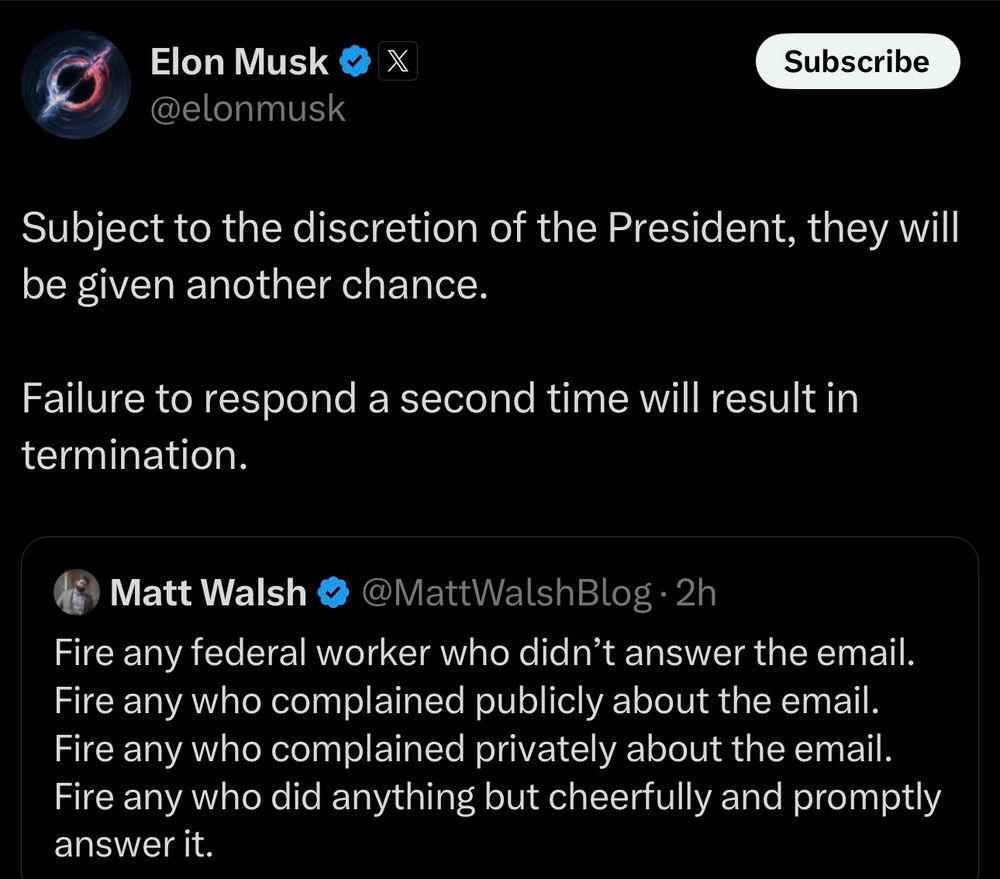Screen dimensions: 1000x879
Task: Click the Elon Musk display name
Action: [238, 62]
